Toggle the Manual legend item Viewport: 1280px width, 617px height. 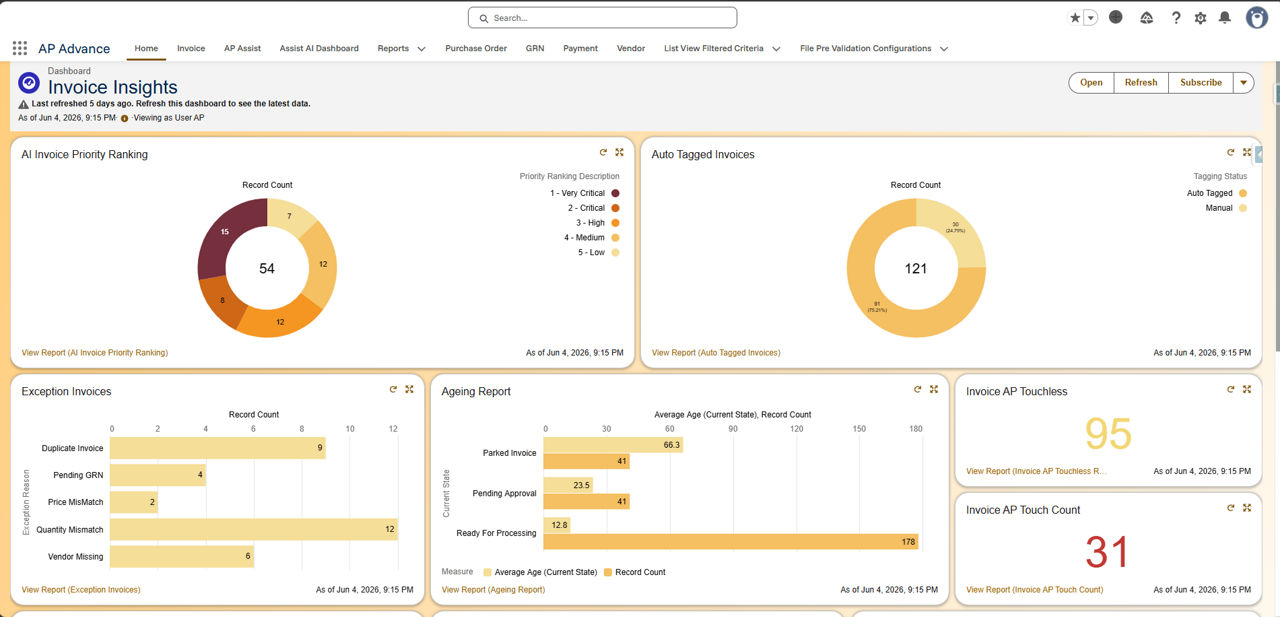[1226, 208]
